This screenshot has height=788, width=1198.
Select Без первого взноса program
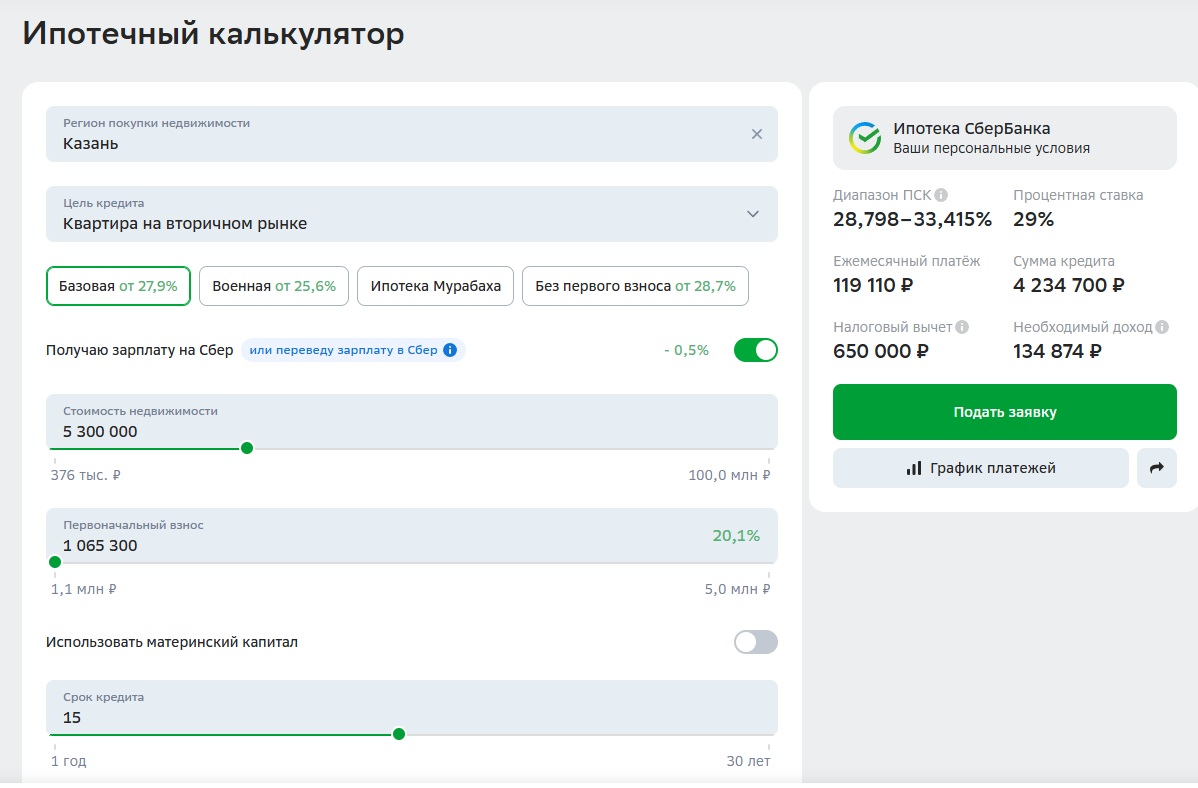635,286
